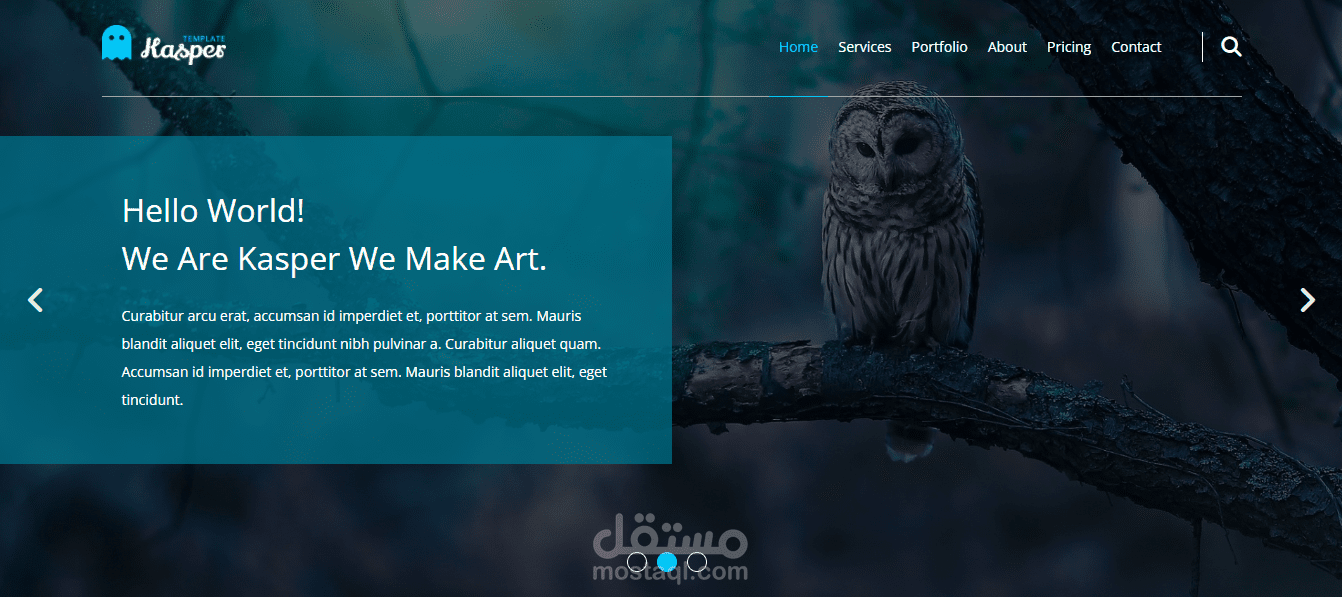Click 'We Are Kasper We Make Art.' headline

pos(334,259)
